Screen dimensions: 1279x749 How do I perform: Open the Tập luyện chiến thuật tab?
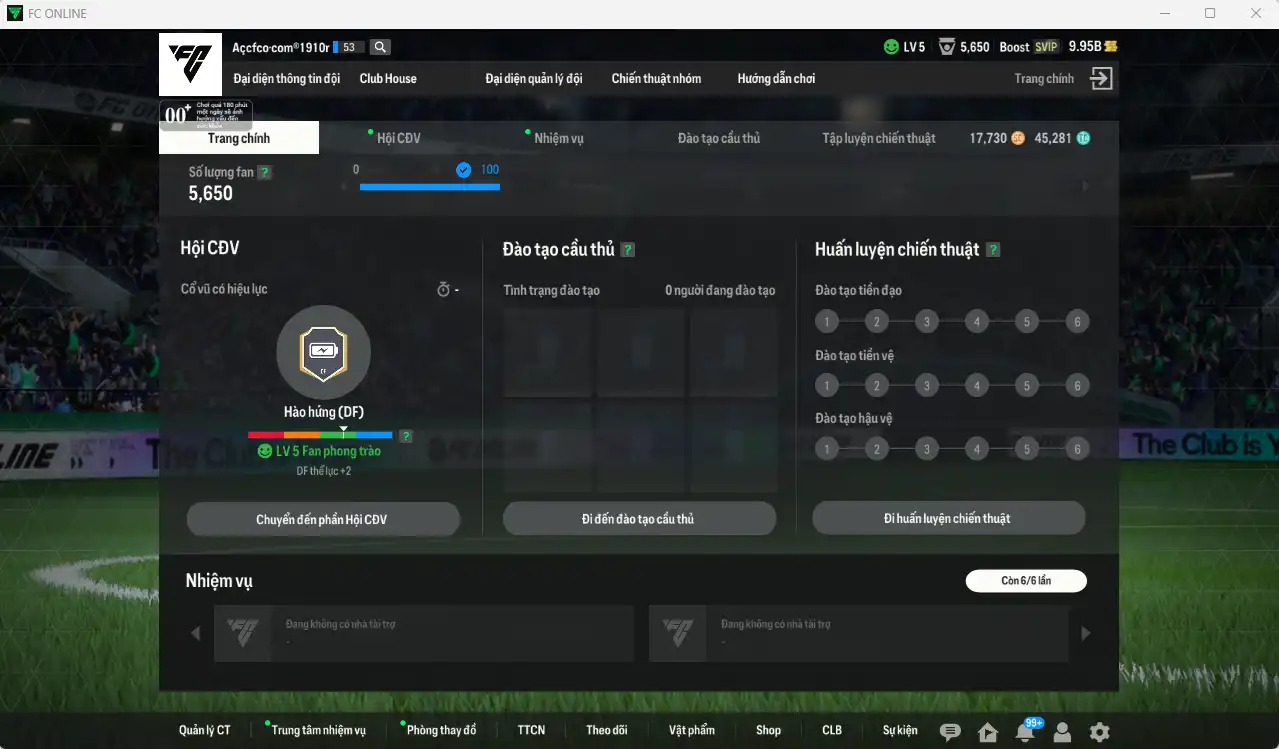(x=879, y=138)
